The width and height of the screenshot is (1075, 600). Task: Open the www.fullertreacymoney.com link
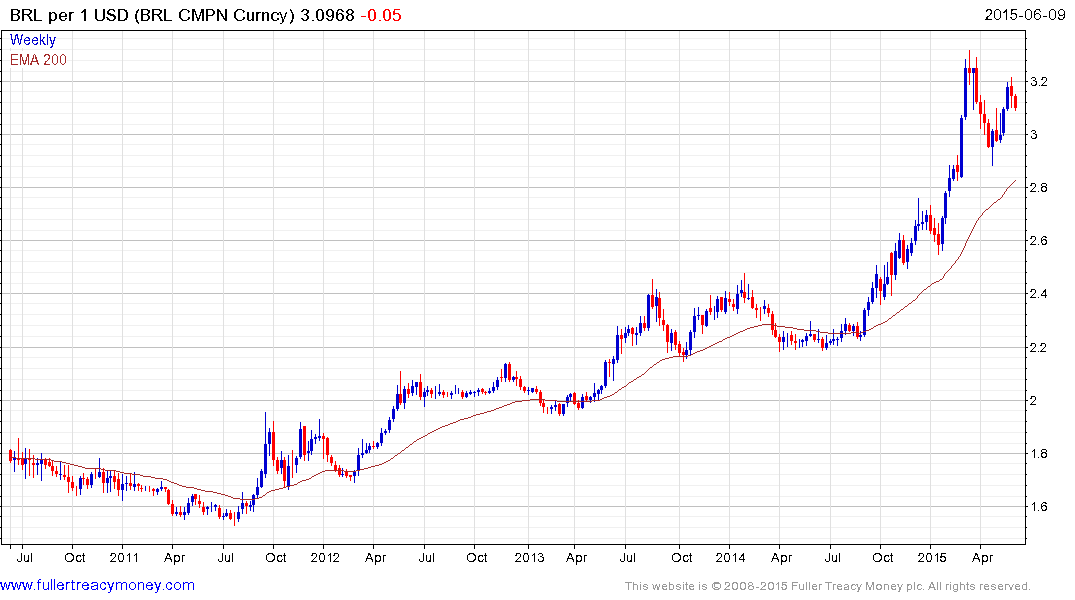click(97, 585)
